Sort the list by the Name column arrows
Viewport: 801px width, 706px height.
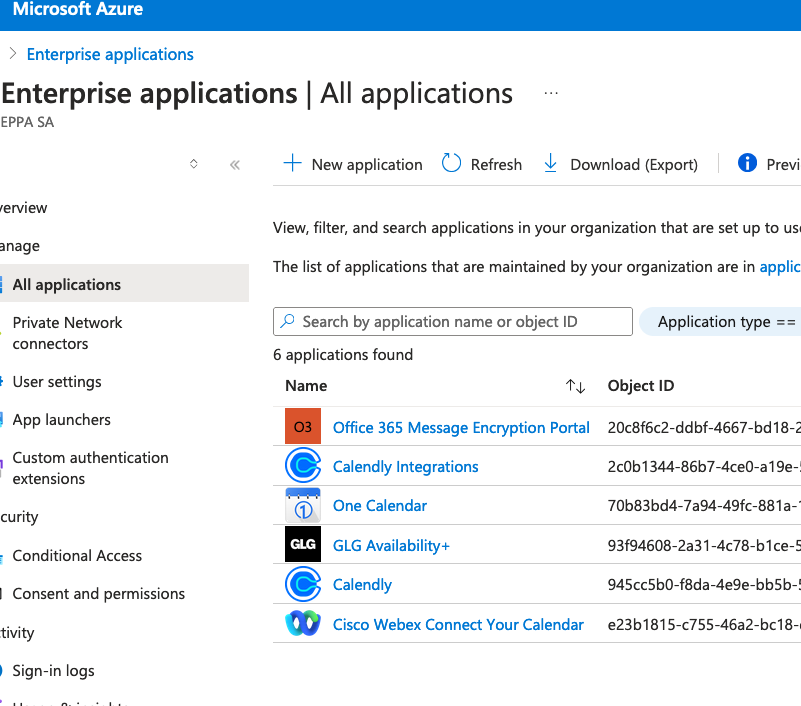[575, 386]
